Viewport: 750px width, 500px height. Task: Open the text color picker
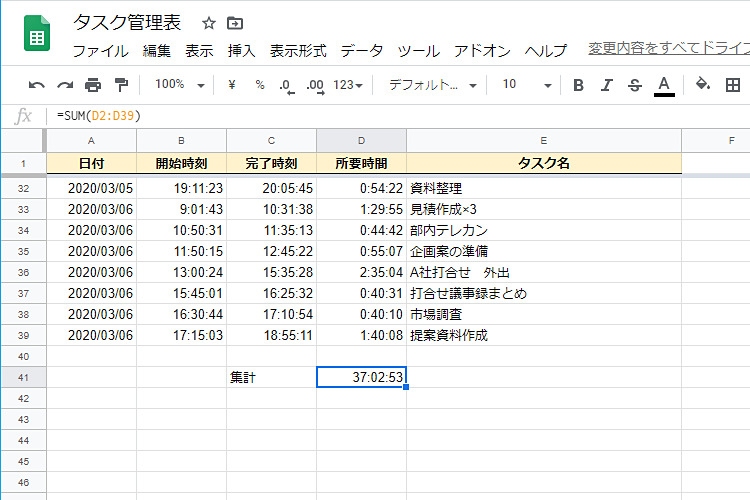(x=664, y=86)
